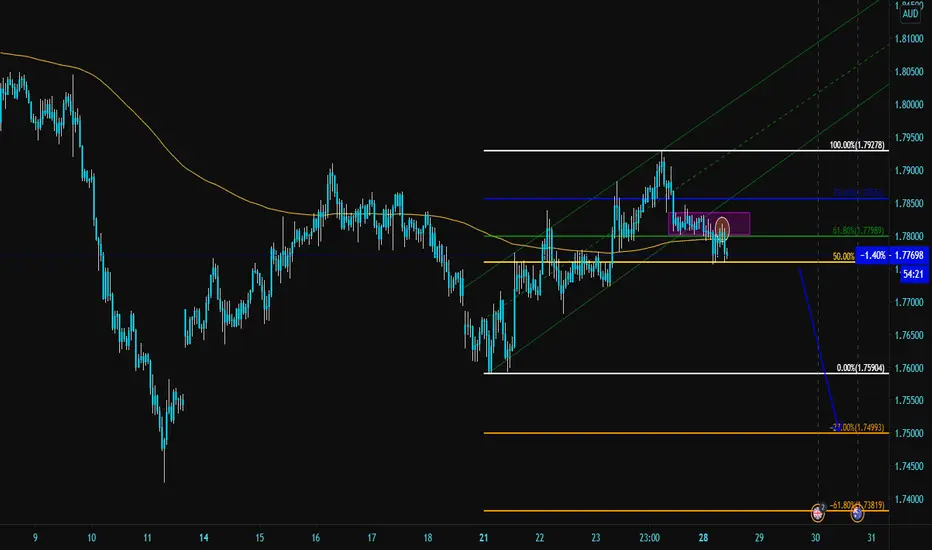This screenshot has width=932, height=550.
Task: Click date 30 on the time axis
Action: [816, 538]
